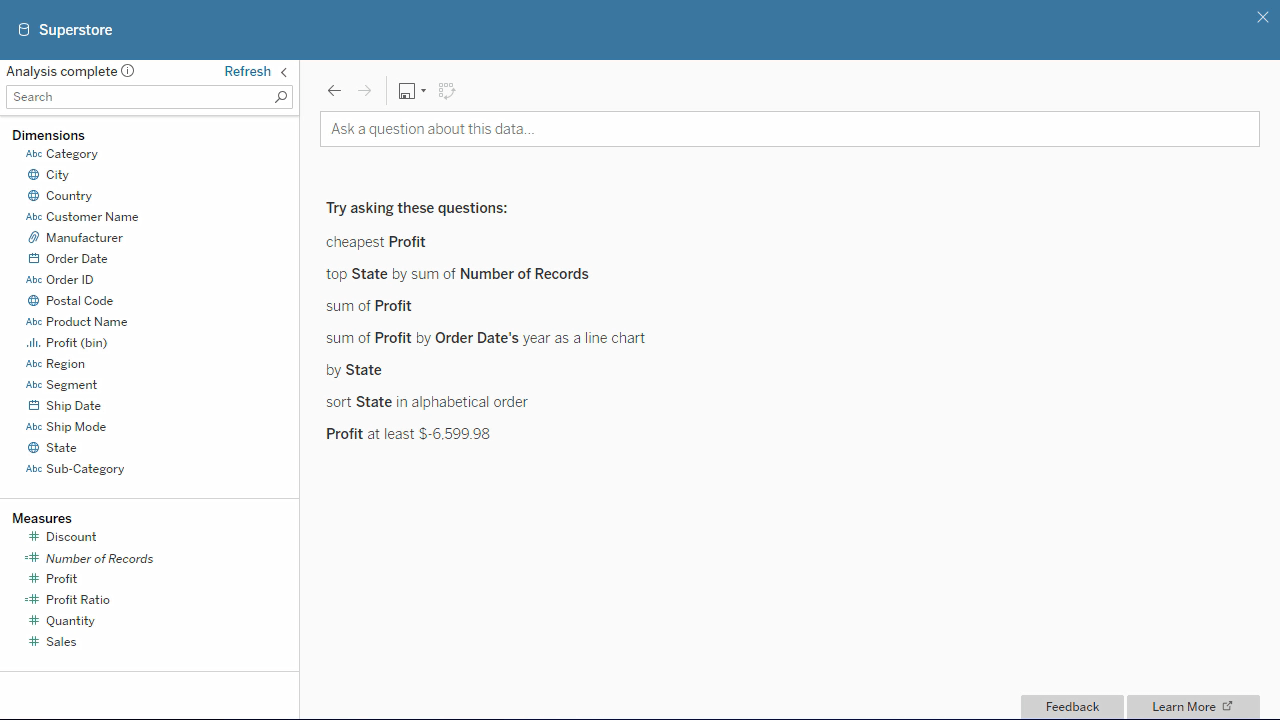Select the Customer Name dimension

[92, 217]
